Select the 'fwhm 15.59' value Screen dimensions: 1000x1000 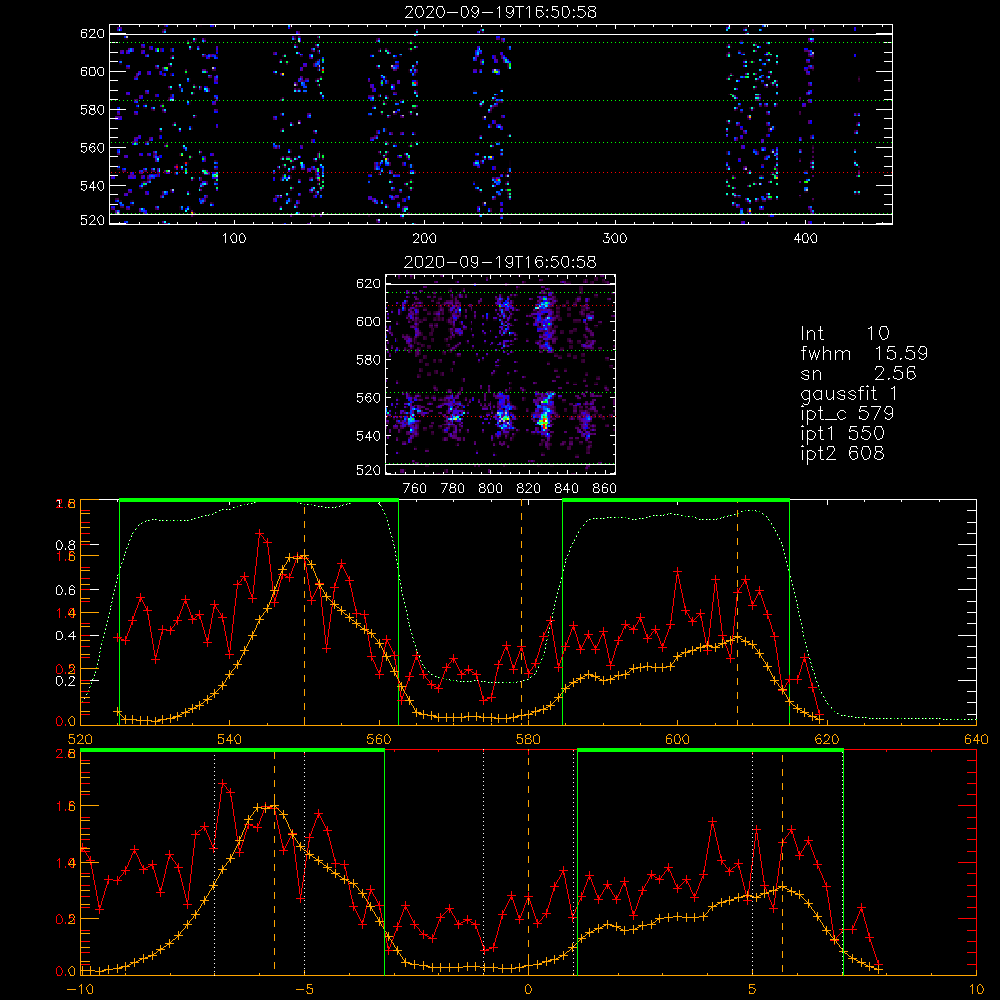pyautogui.click(x=864, y=353)
